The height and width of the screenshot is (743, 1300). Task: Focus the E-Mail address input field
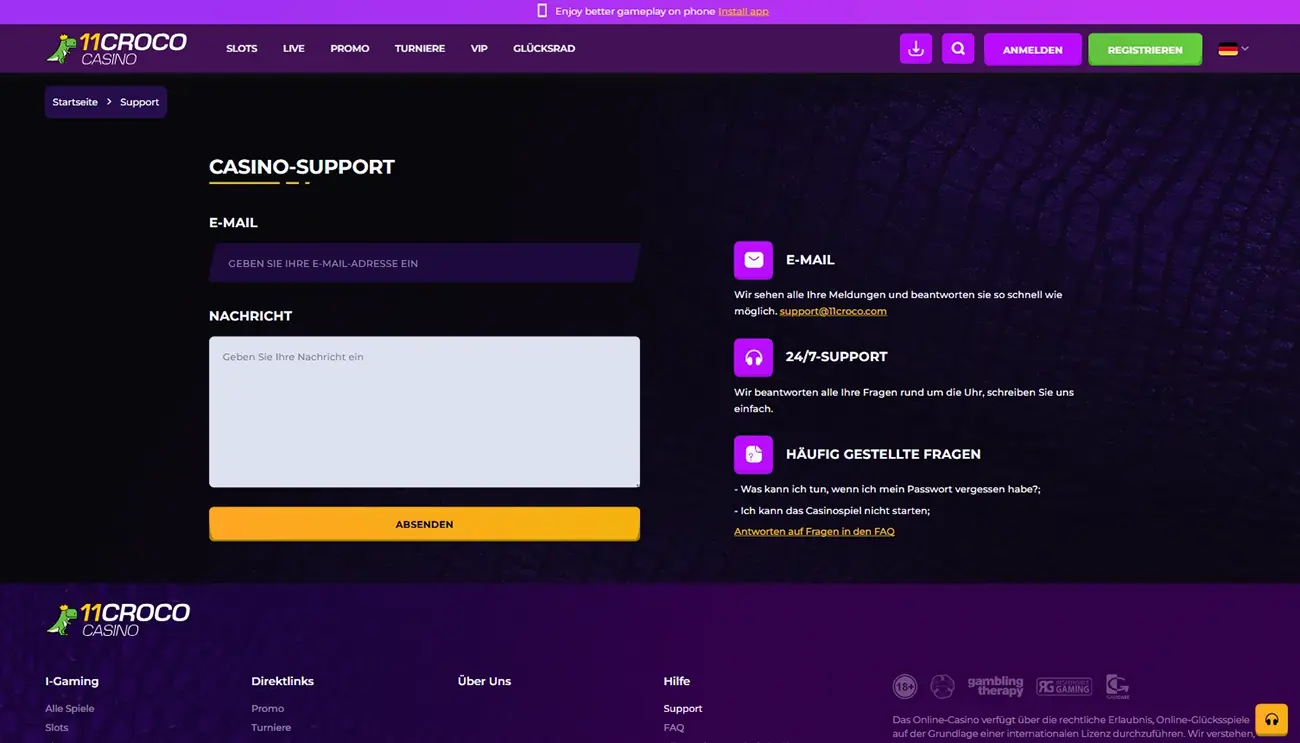[x=424, y=263]
